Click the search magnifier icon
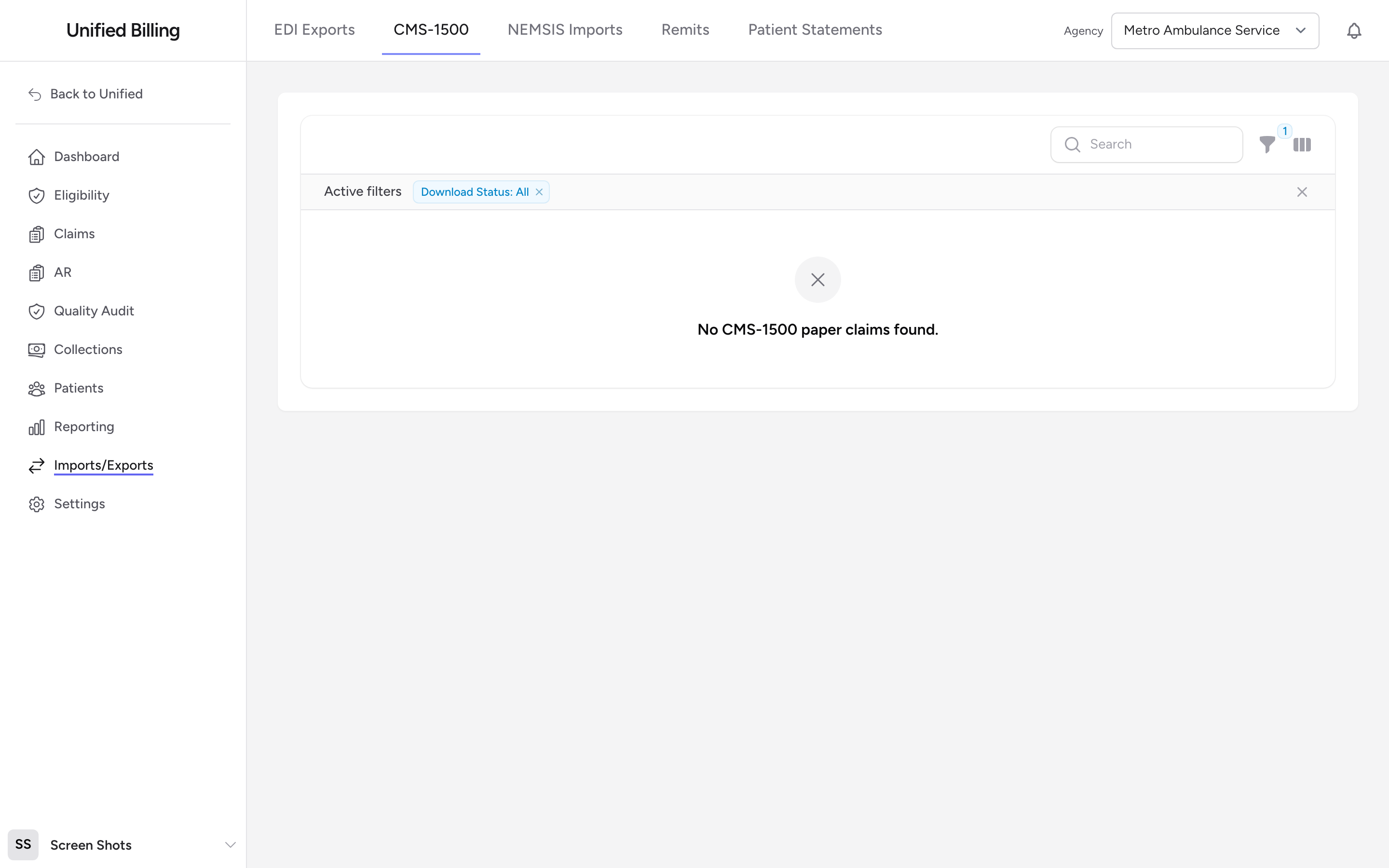Image resolution: width=1389 pixels, height=868 pixels. point(1072,145)
